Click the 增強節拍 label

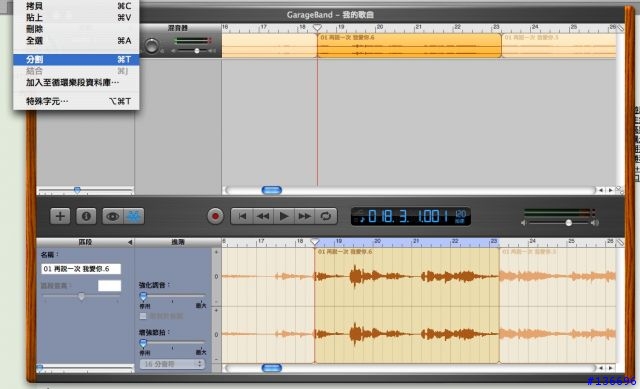pyautogui.click(x=154, y=332)
